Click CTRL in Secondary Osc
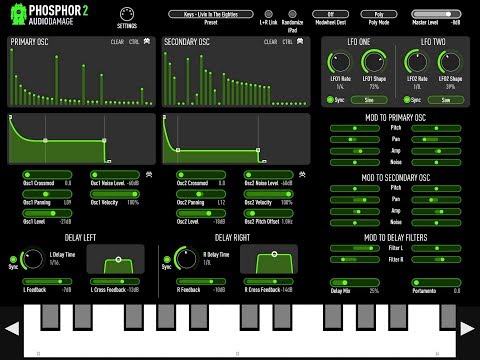The width and height of the screenshot is (480, 360). tap(287, 42)
